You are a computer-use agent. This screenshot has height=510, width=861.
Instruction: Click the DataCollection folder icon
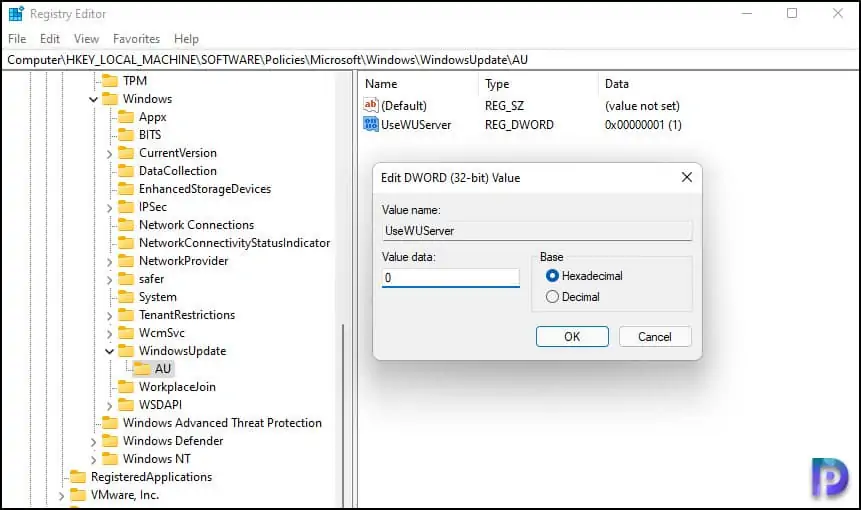click(x=126, y=171)
